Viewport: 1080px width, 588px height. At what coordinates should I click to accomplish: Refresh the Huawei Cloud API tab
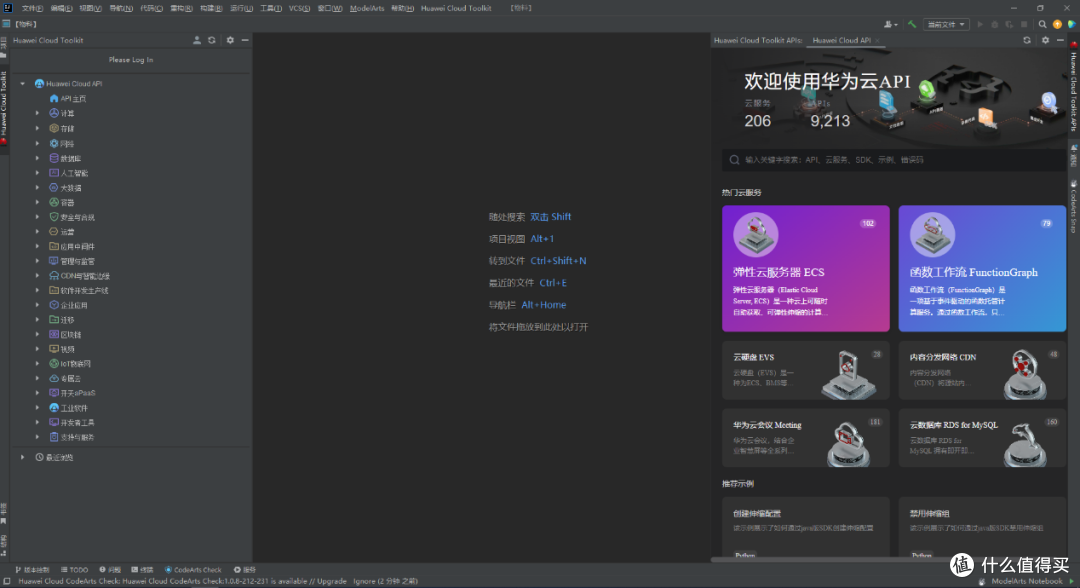point(1027,41)
